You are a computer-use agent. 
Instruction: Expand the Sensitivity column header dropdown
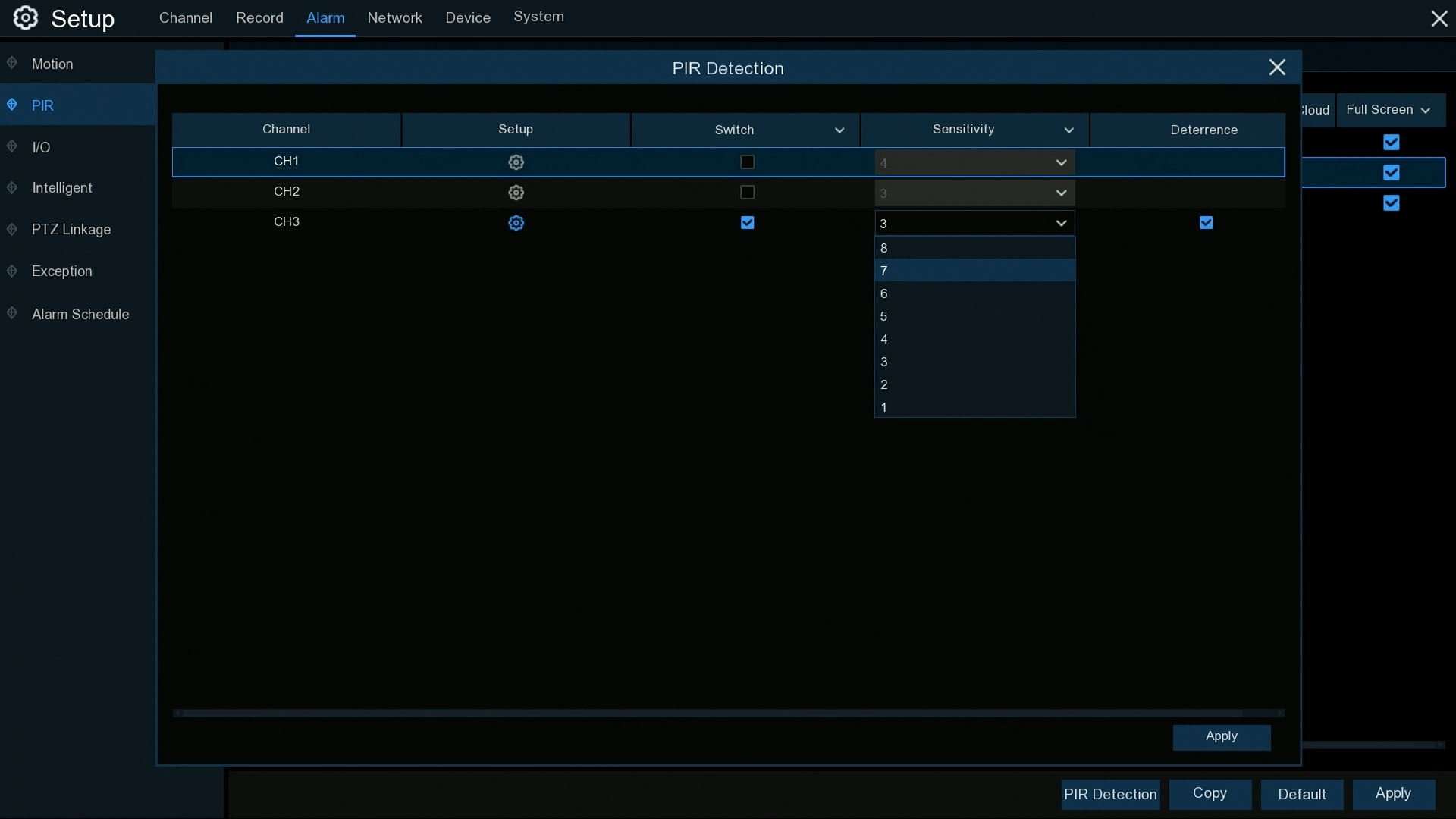[x=1068, y=130]
